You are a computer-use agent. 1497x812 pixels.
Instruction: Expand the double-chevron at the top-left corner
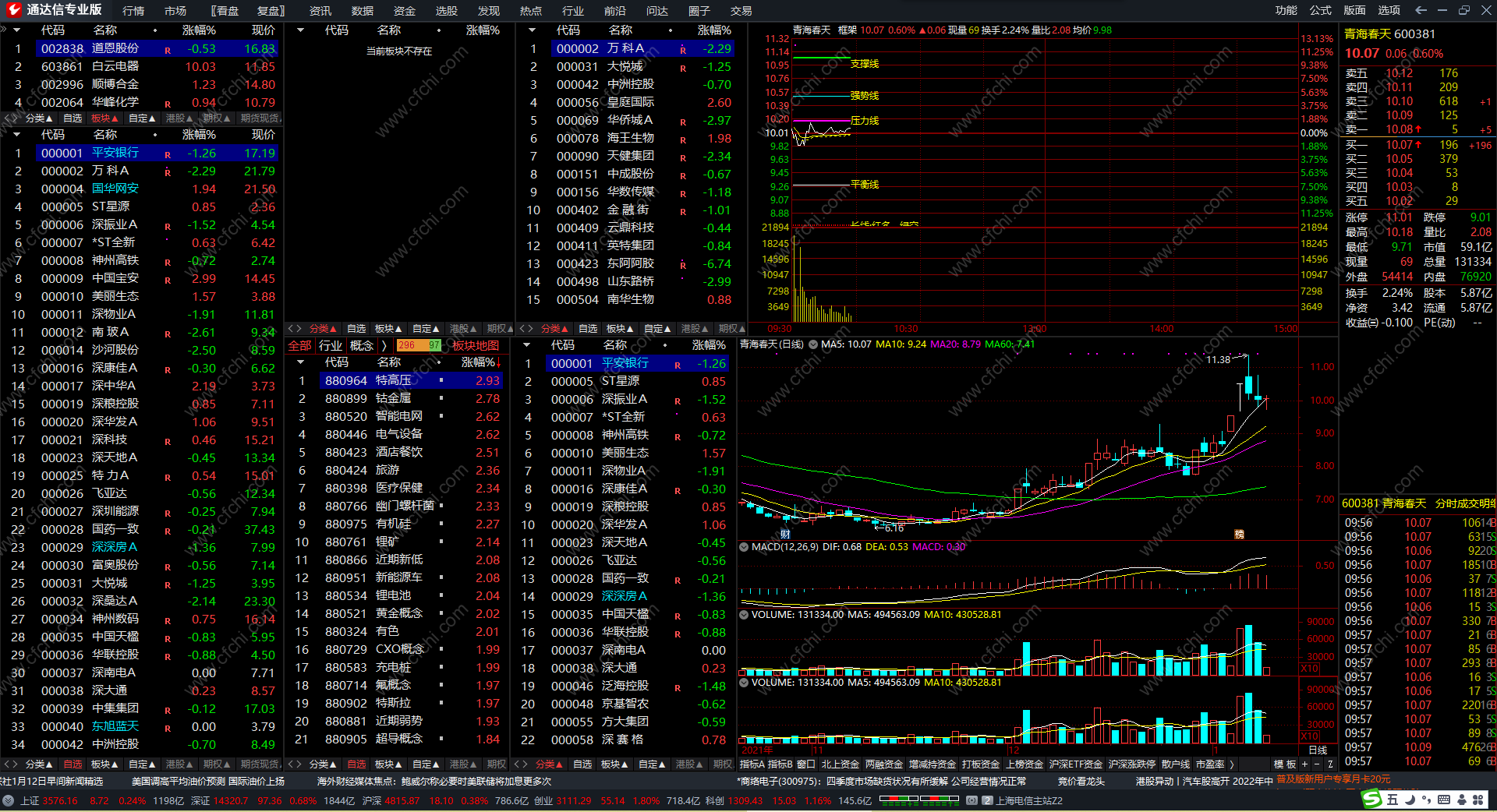point(4,30)
